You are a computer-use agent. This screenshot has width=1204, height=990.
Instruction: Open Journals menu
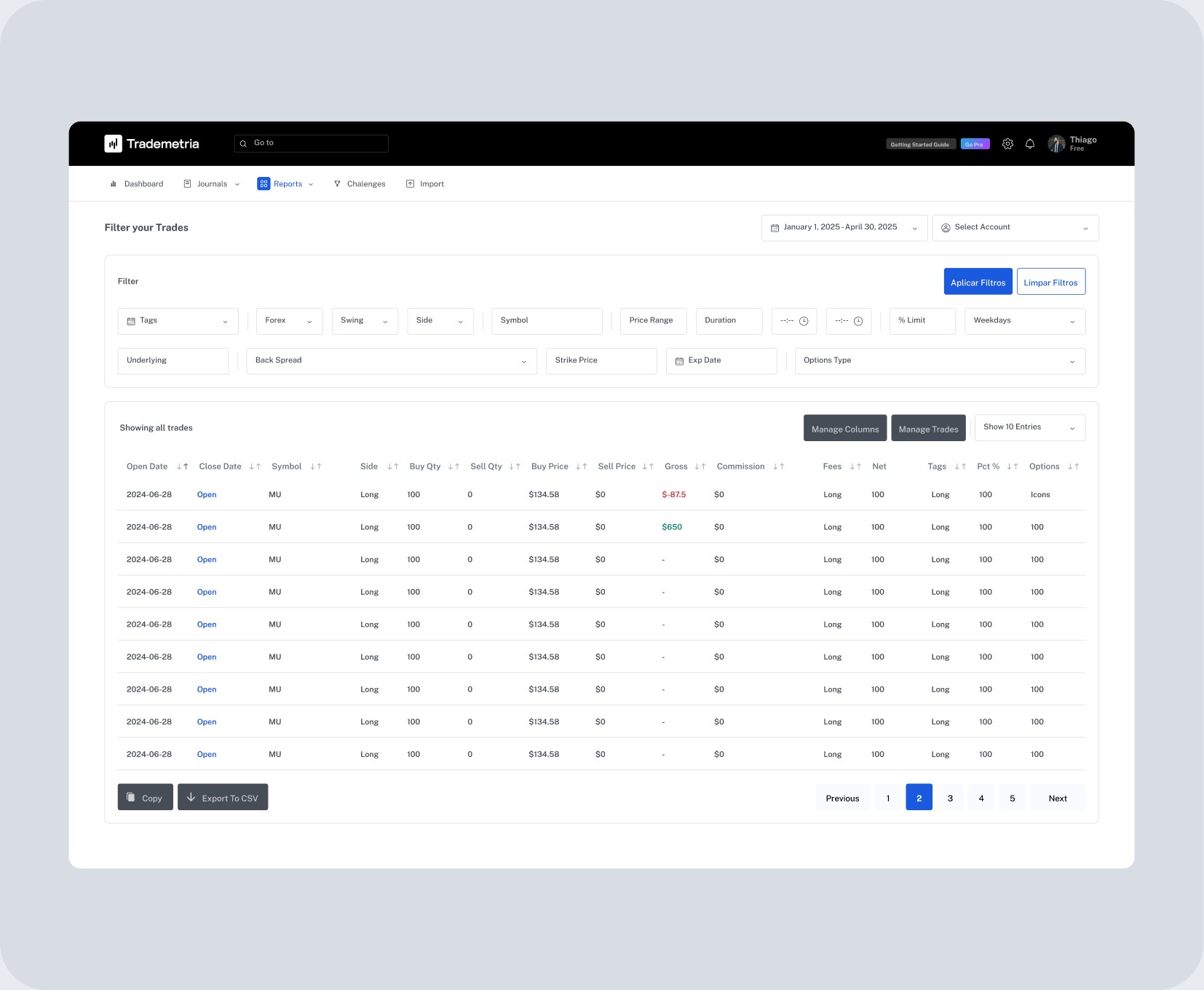click(211, 184)
